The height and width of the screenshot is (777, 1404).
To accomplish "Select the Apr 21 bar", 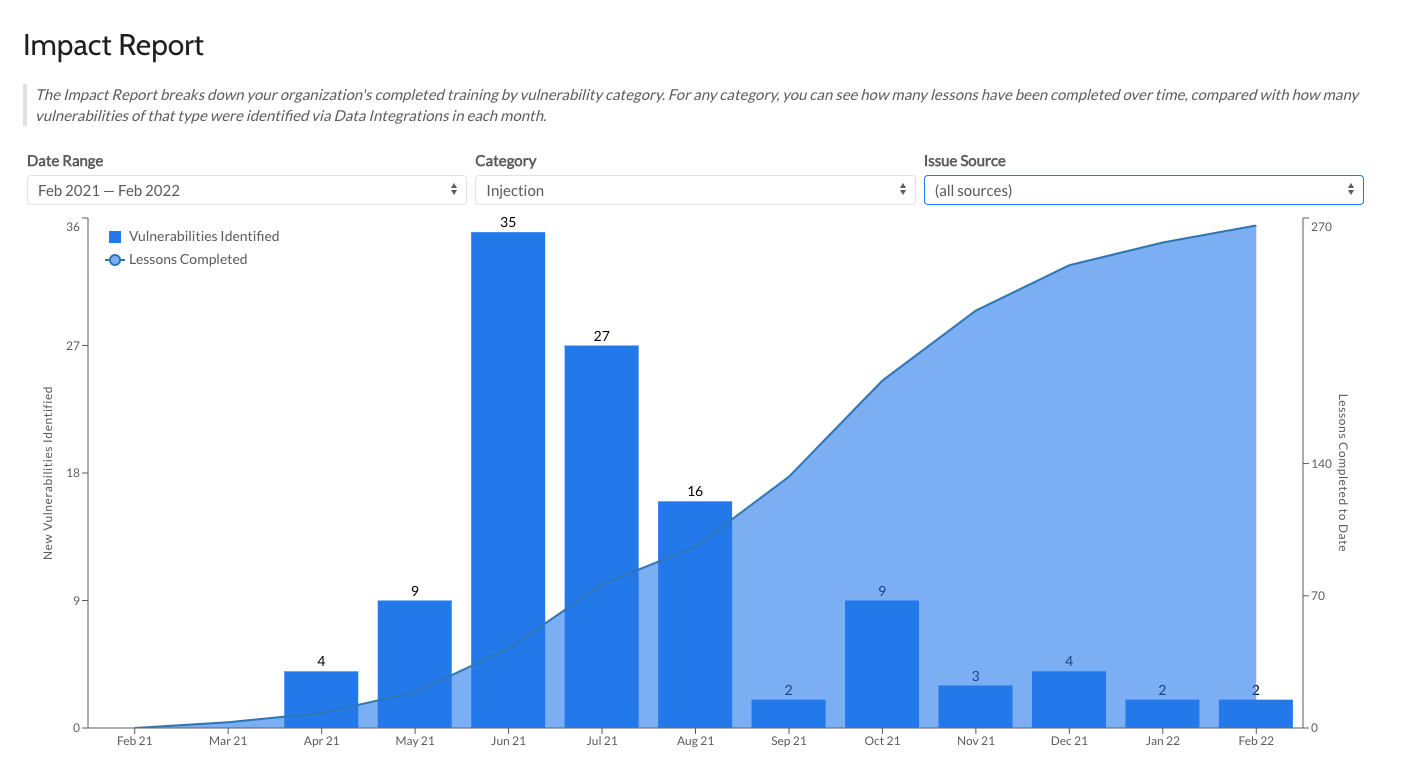I will [x=321, y=699].
